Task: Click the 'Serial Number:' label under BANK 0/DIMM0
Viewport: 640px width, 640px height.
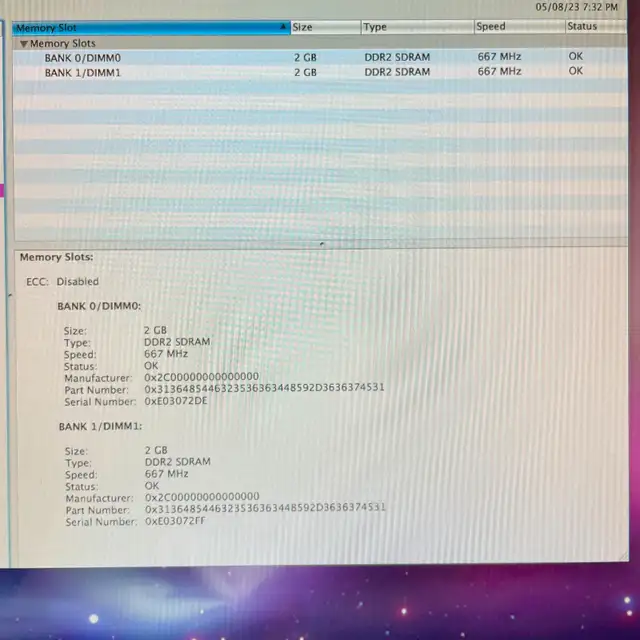Action: click(x=100, y=402)
